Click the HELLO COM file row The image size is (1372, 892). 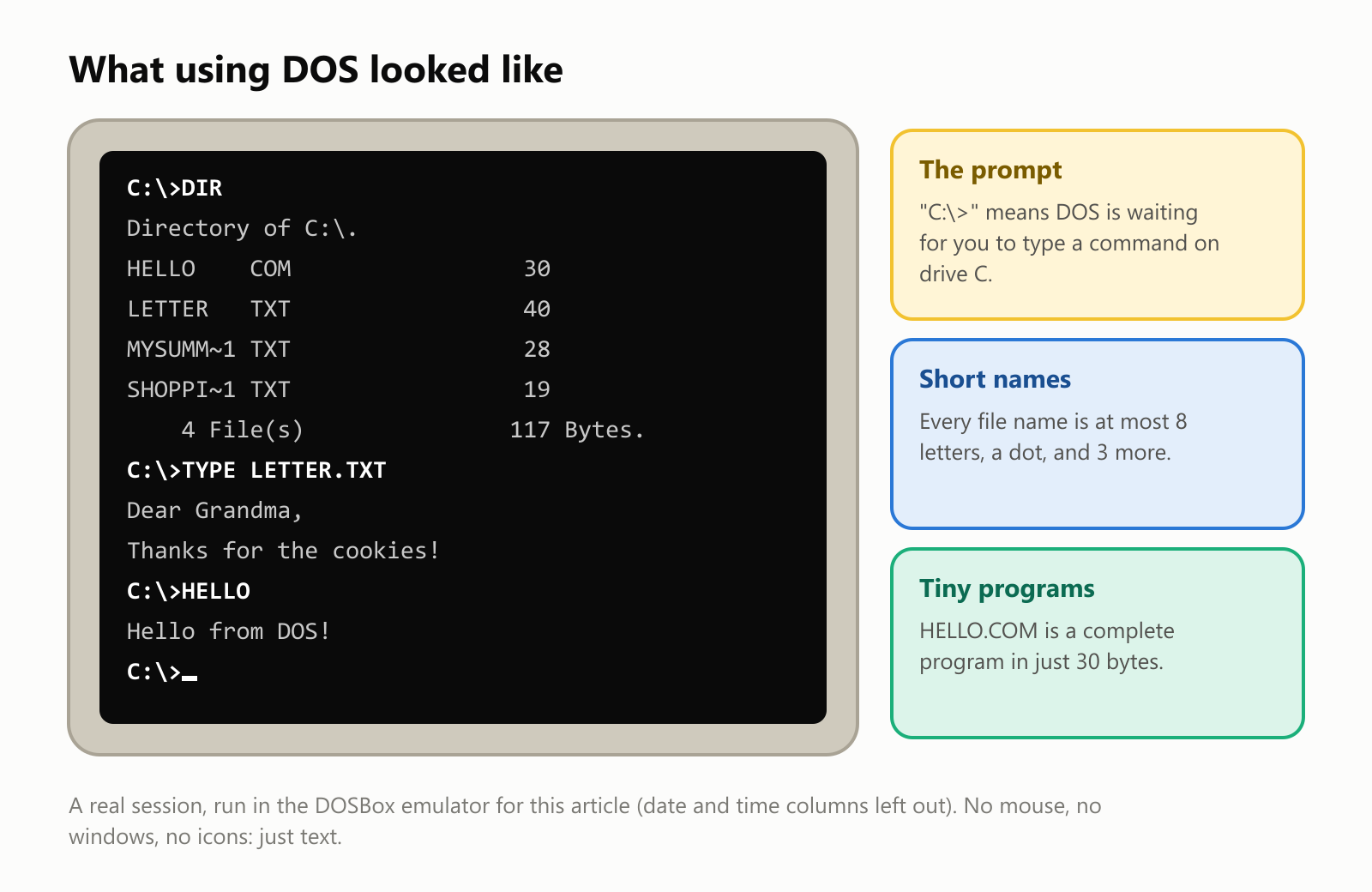point(339,268)
